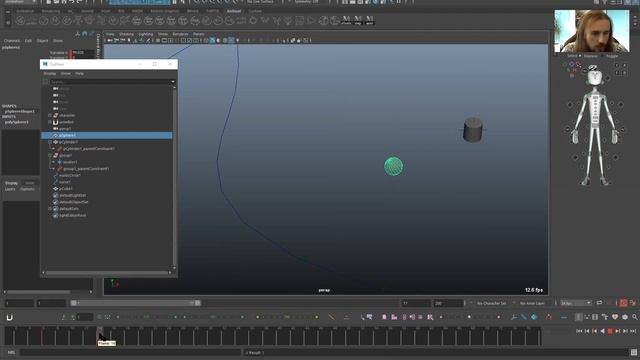Viewport: 640px width, 360px height.
Task: Open the frame rate dropdown
Action: pos(576,303)
